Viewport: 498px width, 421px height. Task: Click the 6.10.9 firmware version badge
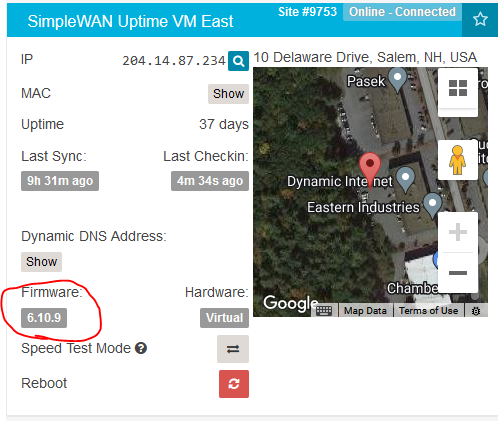click(x=44, y=318)
